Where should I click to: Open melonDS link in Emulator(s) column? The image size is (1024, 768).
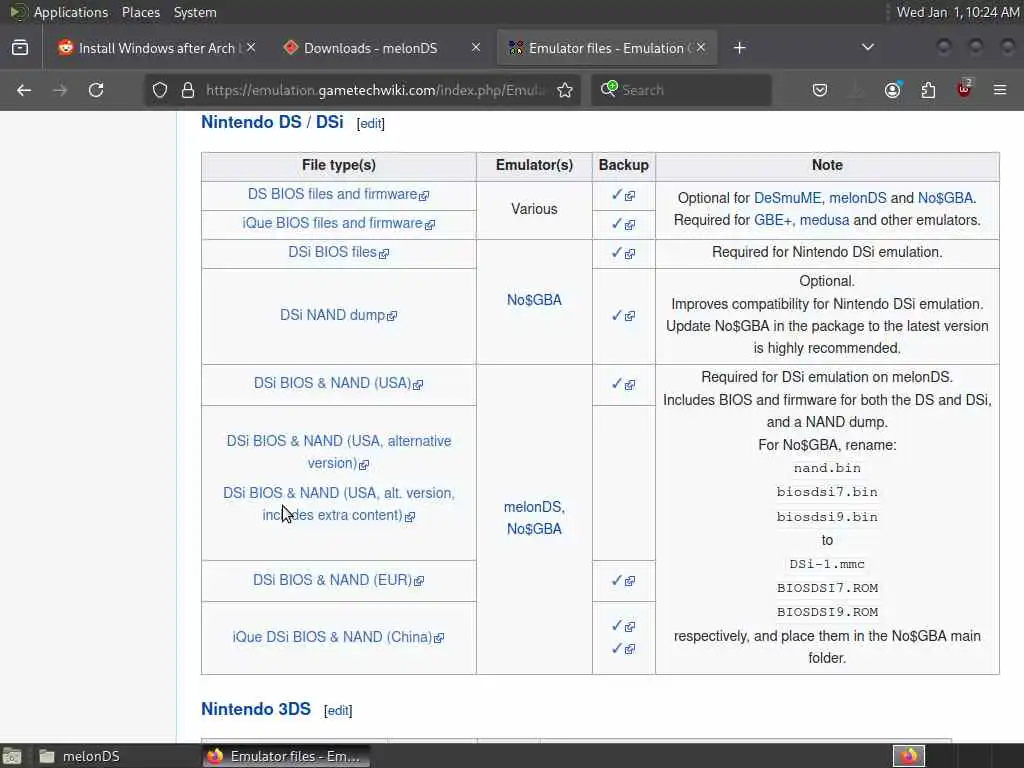point(534,507)
